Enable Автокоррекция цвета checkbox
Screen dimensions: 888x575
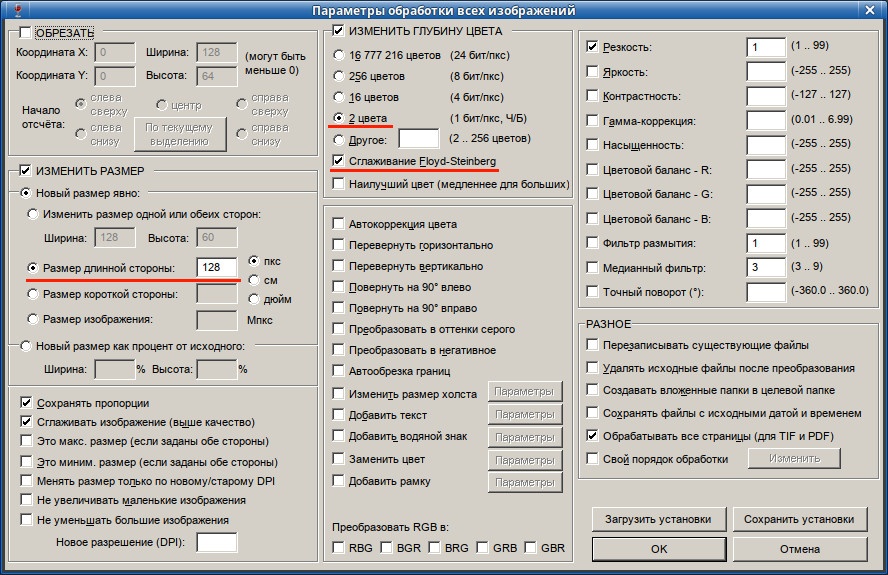point(338,224)
